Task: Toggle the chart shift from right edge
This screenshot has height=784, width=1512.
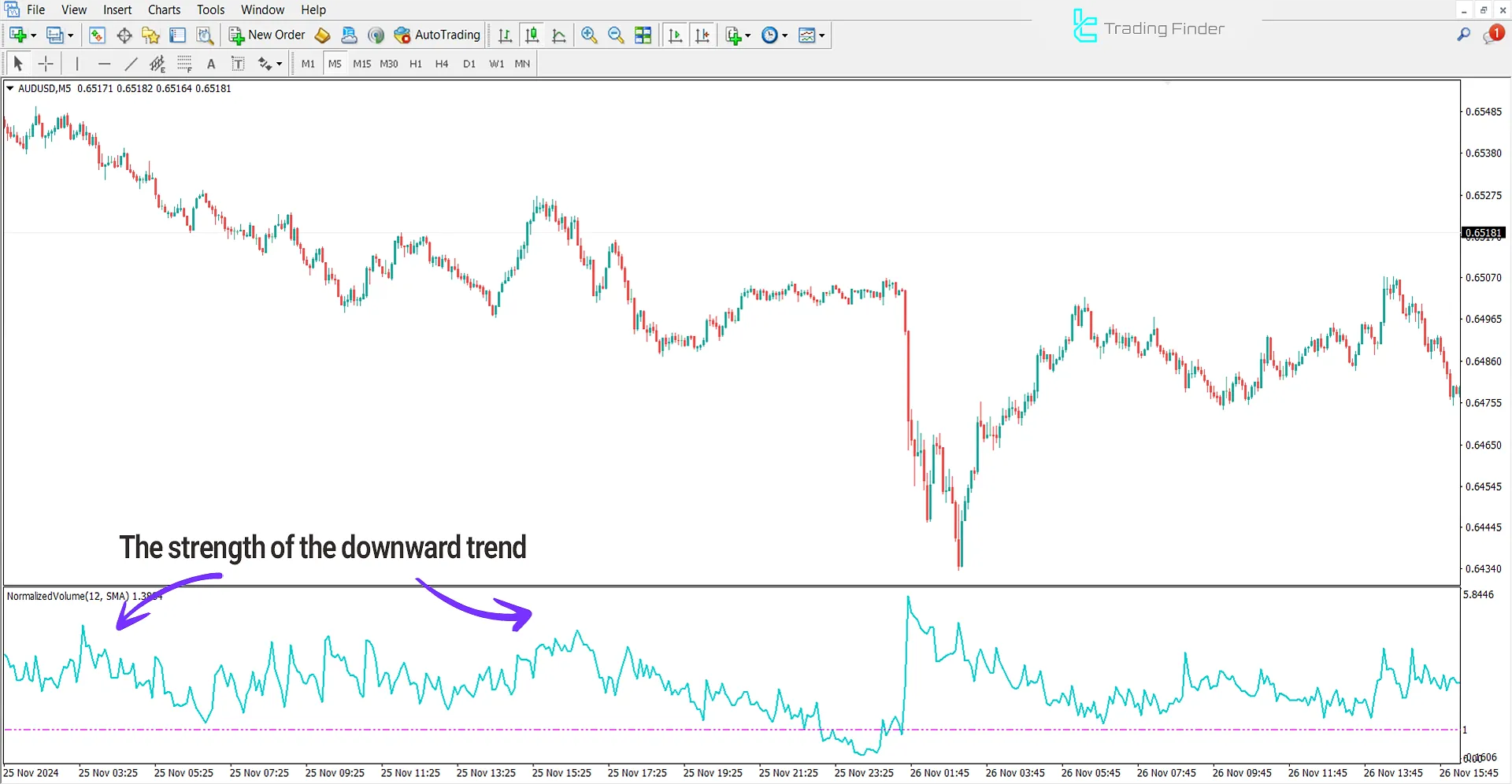Action: tap(703, 35)
